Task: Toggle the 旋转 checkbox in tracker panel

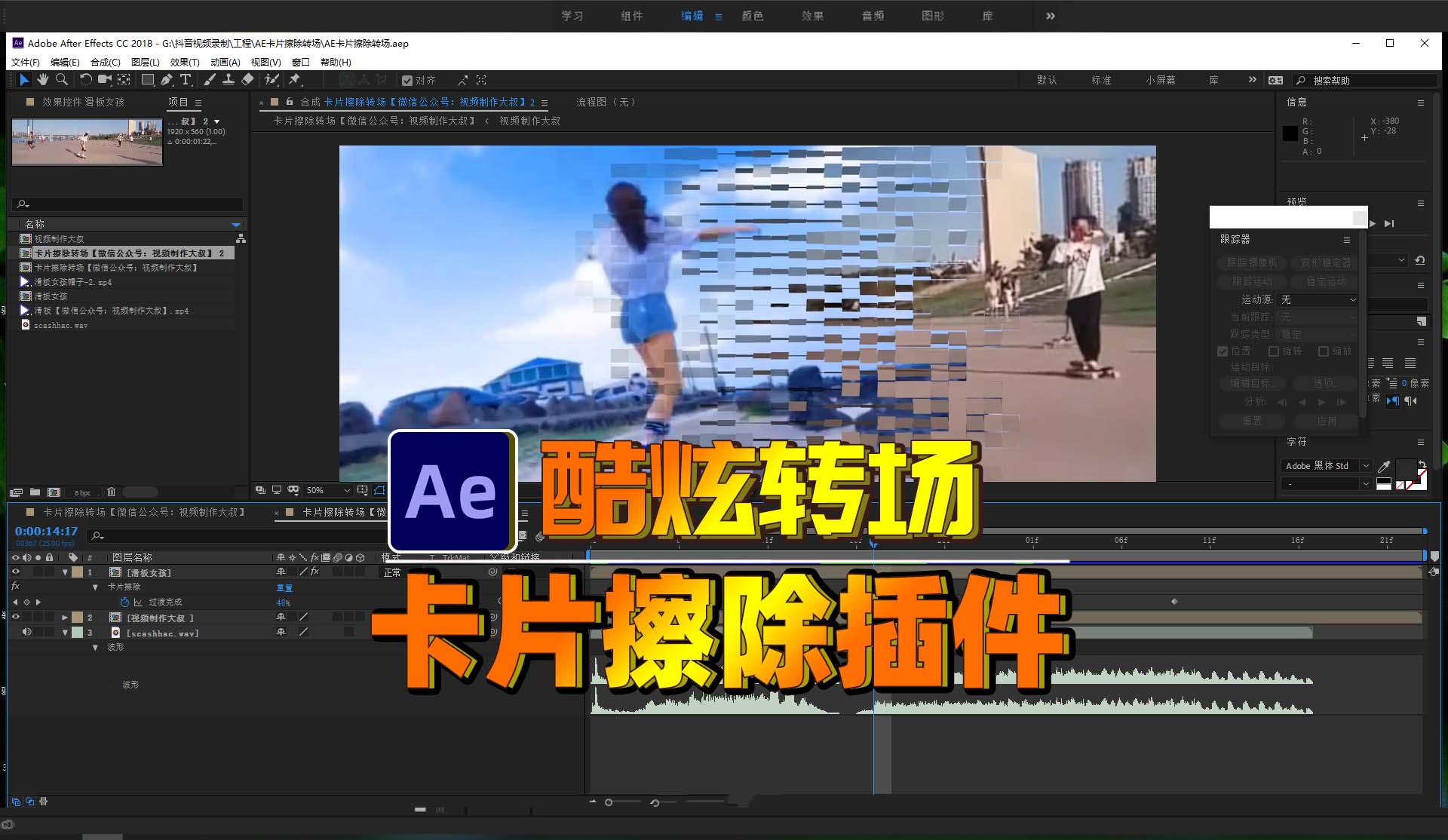Action: tap(1274, 351)
